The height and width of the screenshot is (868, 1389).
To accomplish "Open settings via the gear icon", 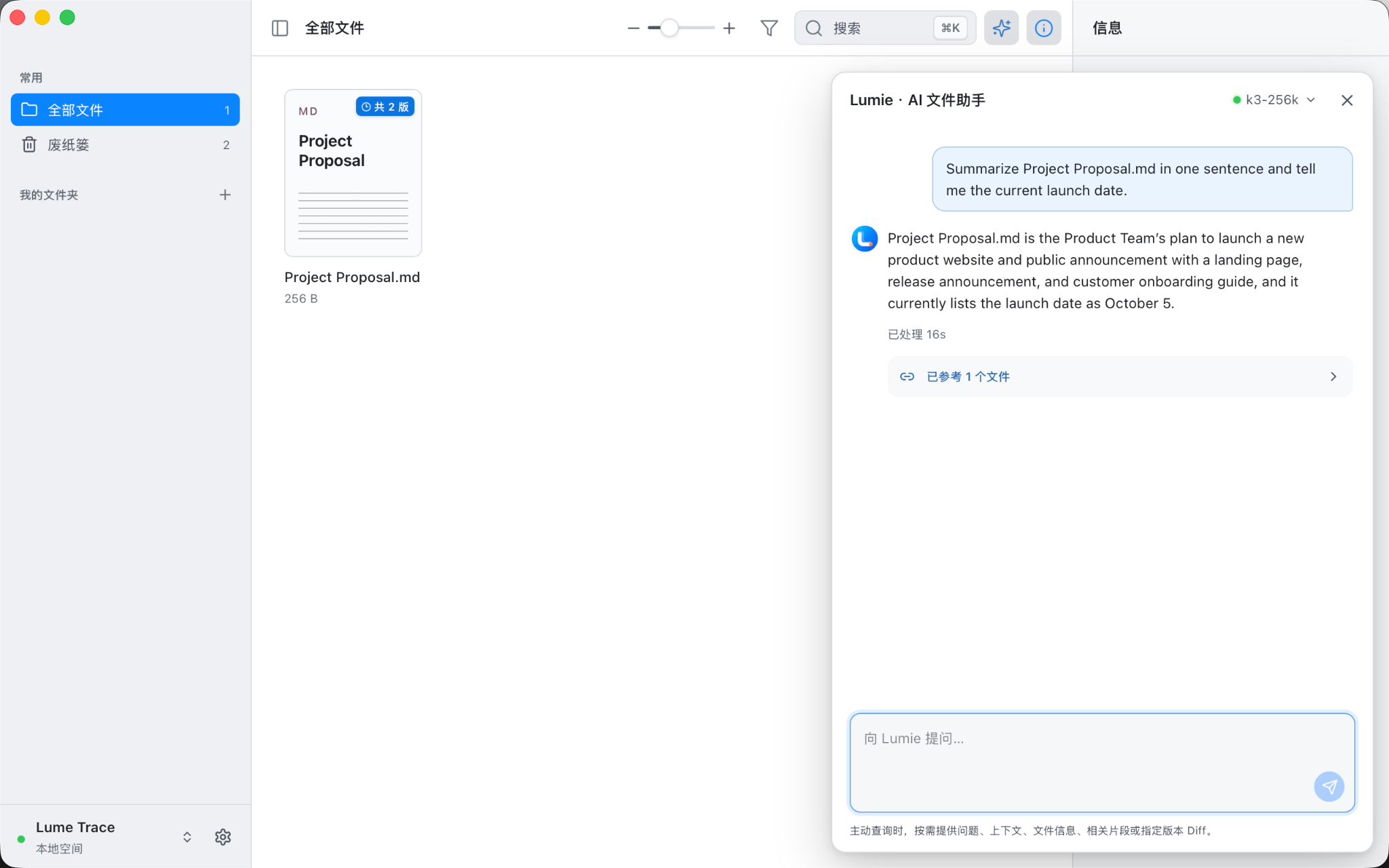I will click(223, 837).
